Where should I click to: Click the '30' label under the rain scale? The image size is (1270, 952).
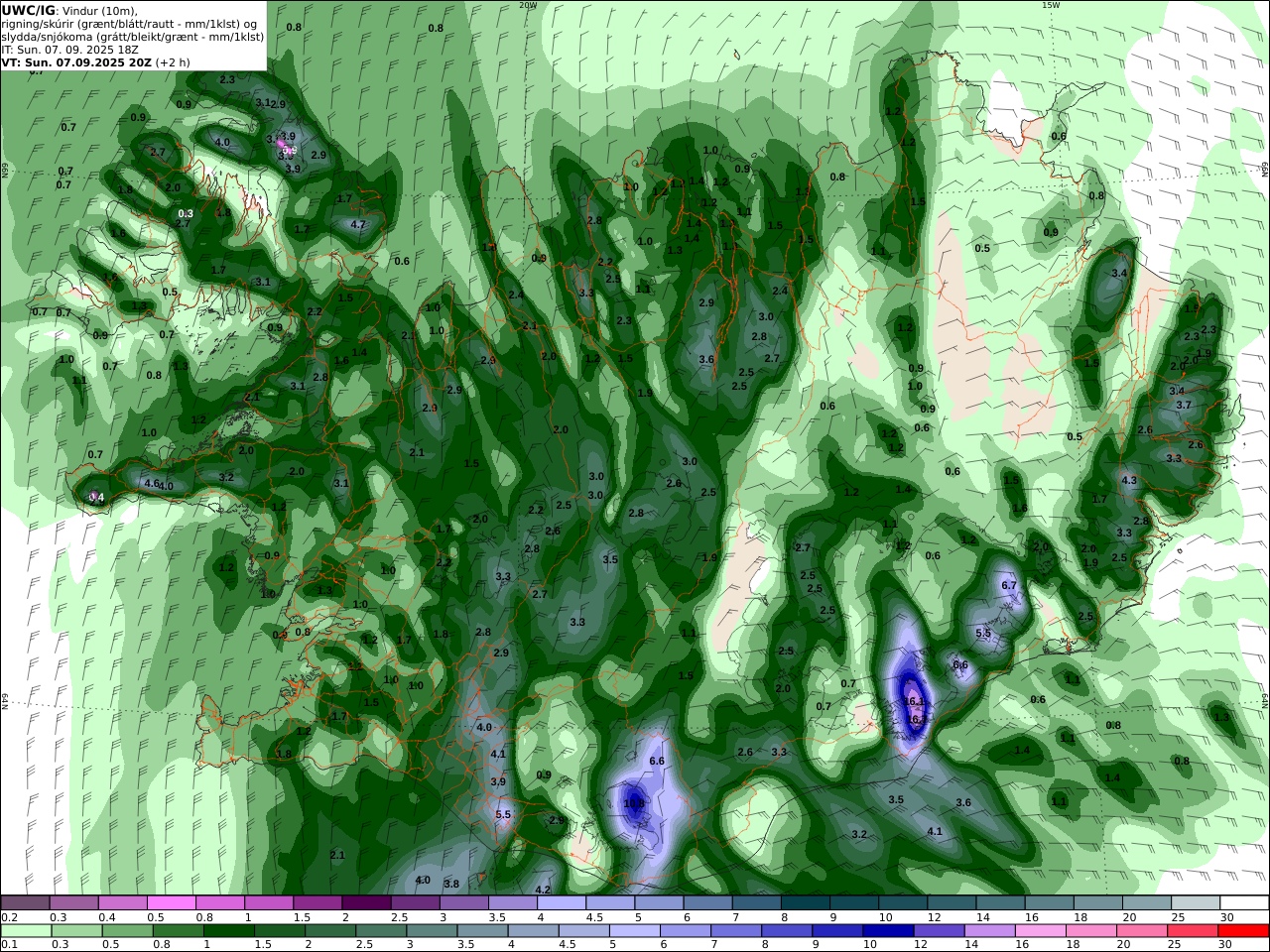[x=1226, y=945]
